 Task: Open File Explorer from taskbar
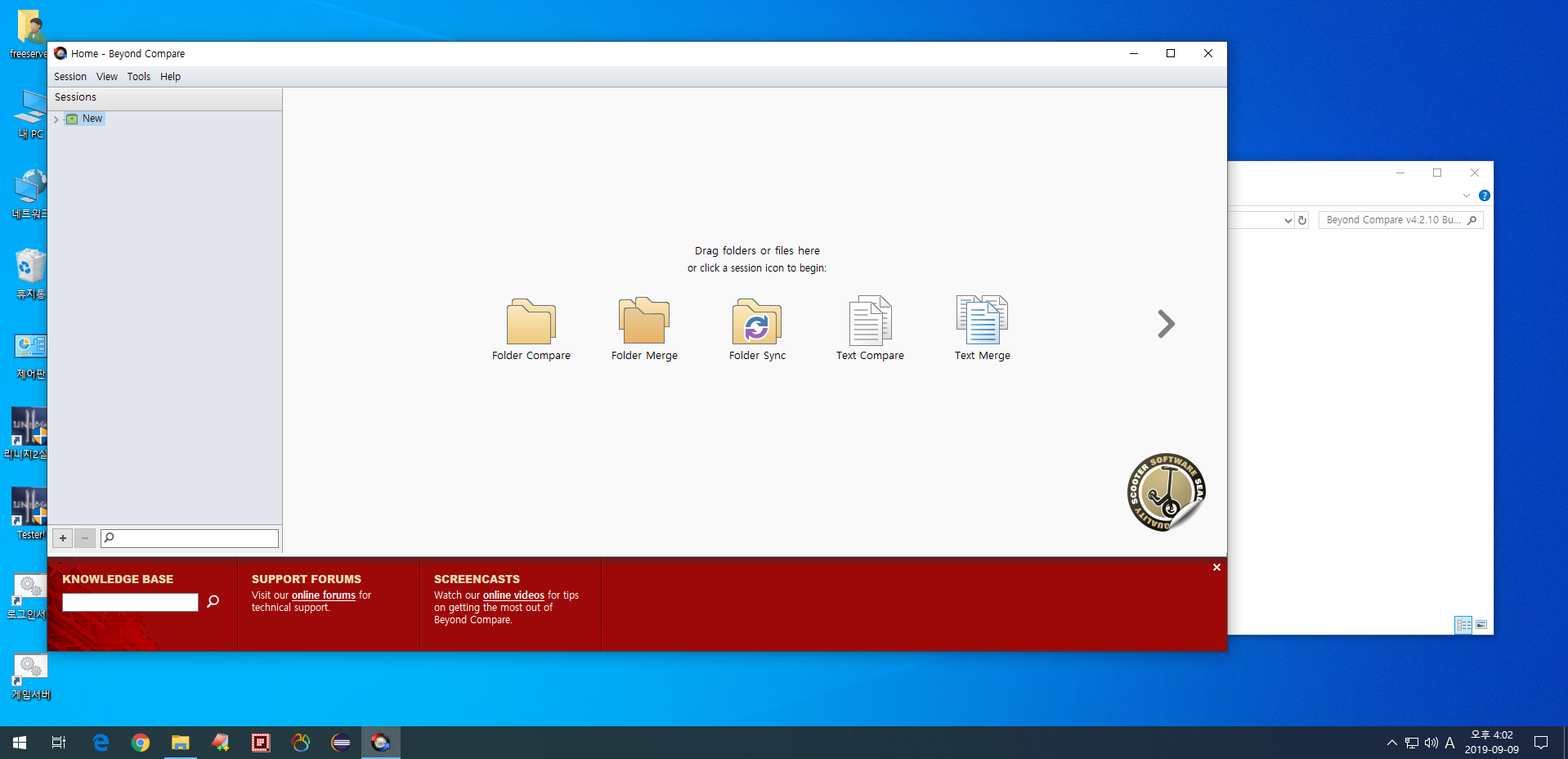click(x=181, y=743)
